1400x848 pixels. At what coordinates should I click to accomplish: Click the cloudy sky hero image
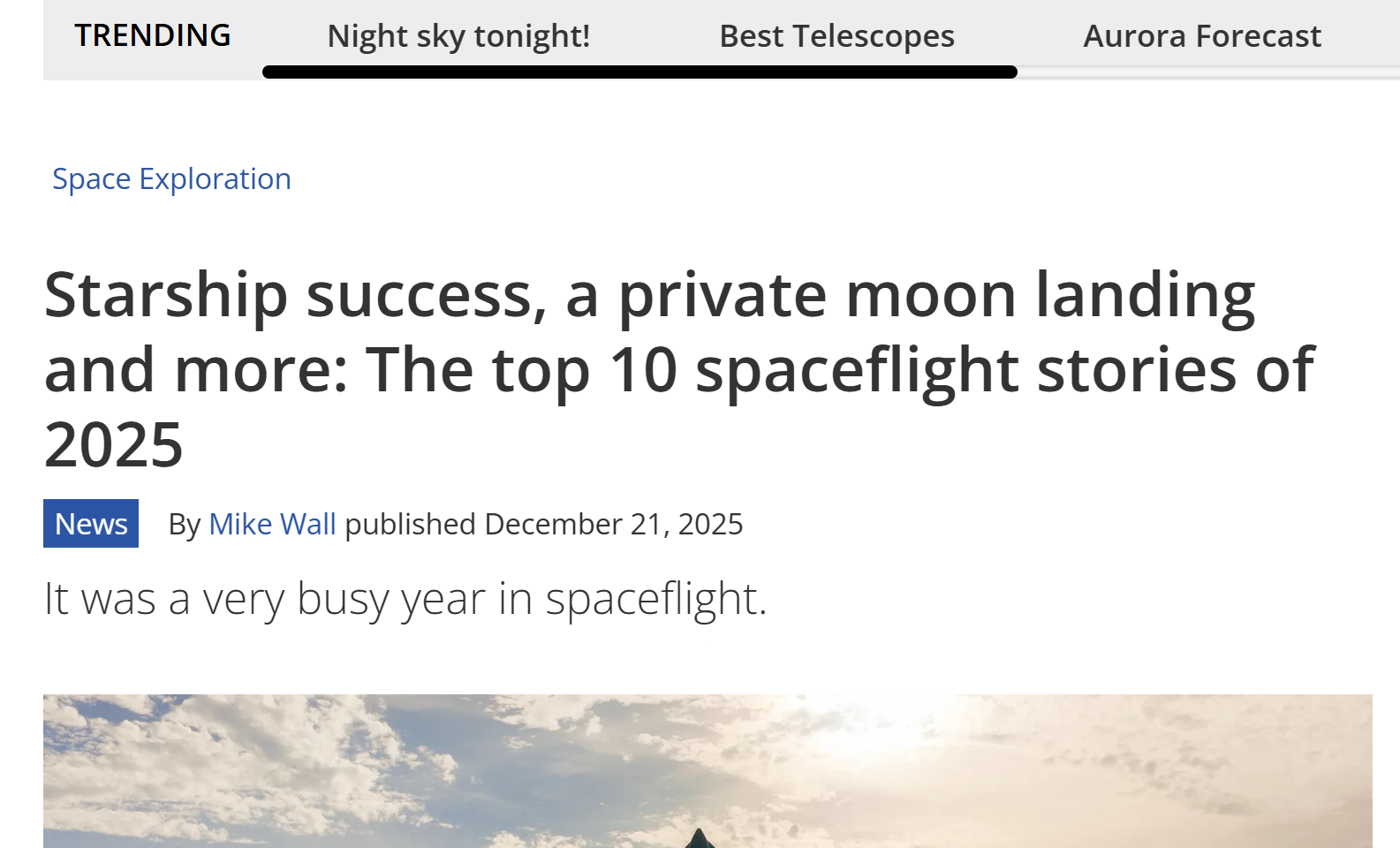(x=353, y=768)
